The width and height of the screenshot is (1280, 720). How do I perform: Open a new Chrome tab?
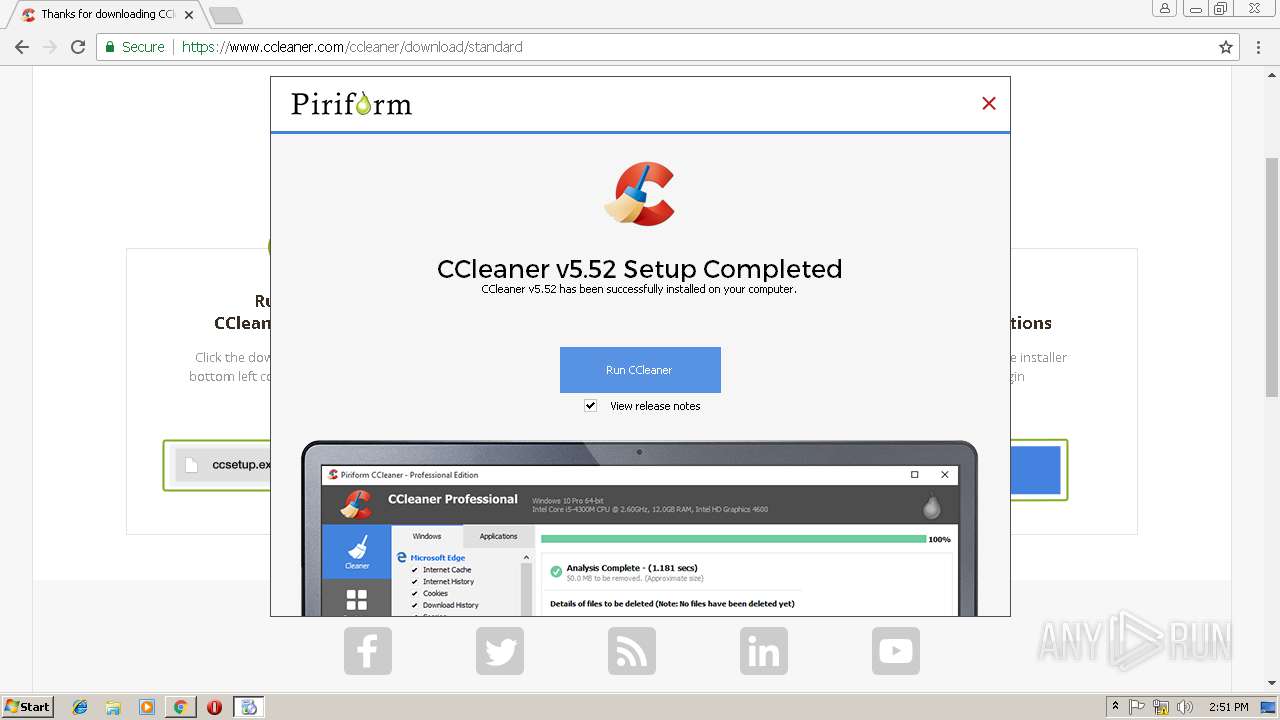pyautogui.click(x=226, y=16)
